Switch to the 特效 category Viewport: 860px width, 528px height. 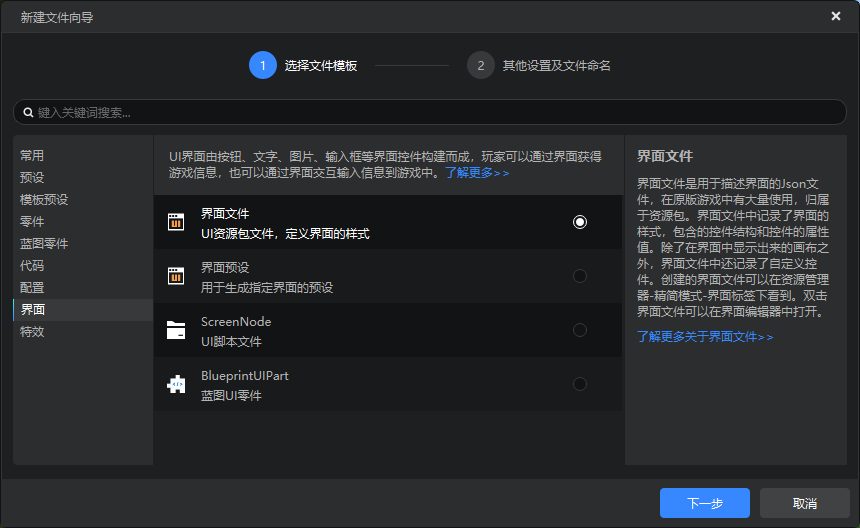coord(33,332)
